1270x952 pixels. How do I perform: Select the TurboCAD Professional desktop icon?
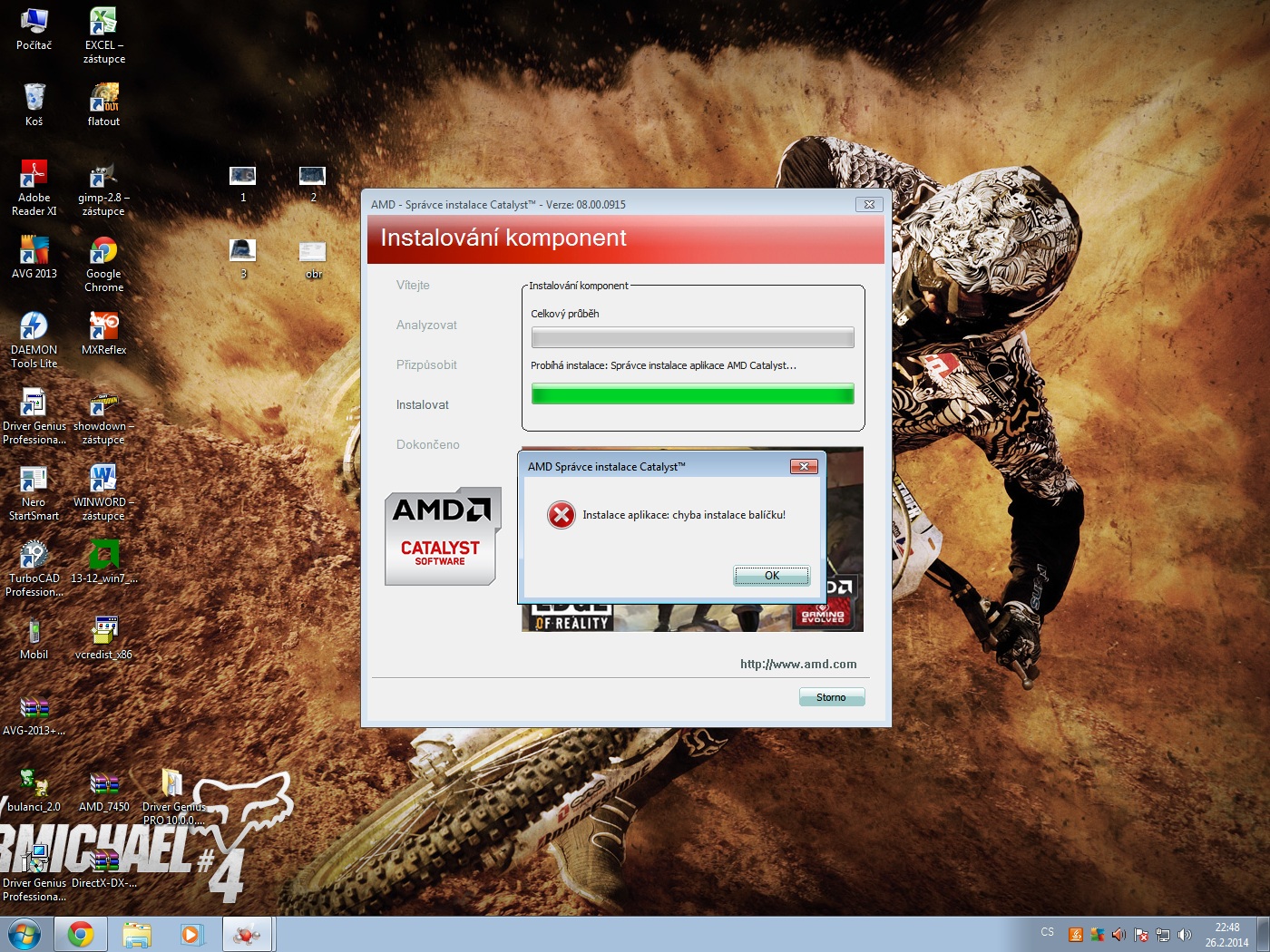click(34, 568)
